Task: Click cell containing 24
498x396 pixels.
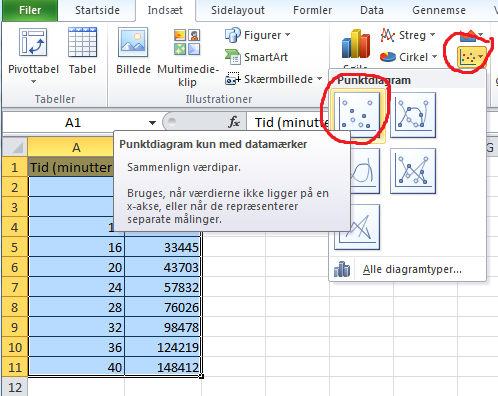Action: click(77, 287)
